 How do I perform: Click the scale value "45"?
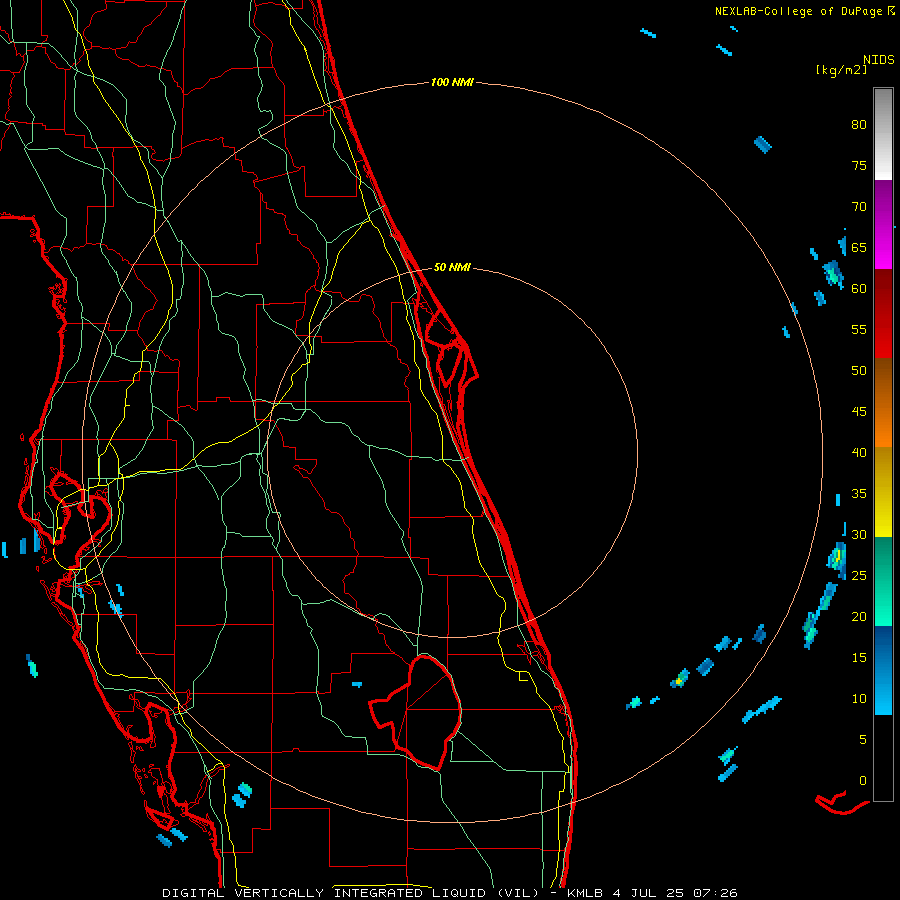(859, 412)
